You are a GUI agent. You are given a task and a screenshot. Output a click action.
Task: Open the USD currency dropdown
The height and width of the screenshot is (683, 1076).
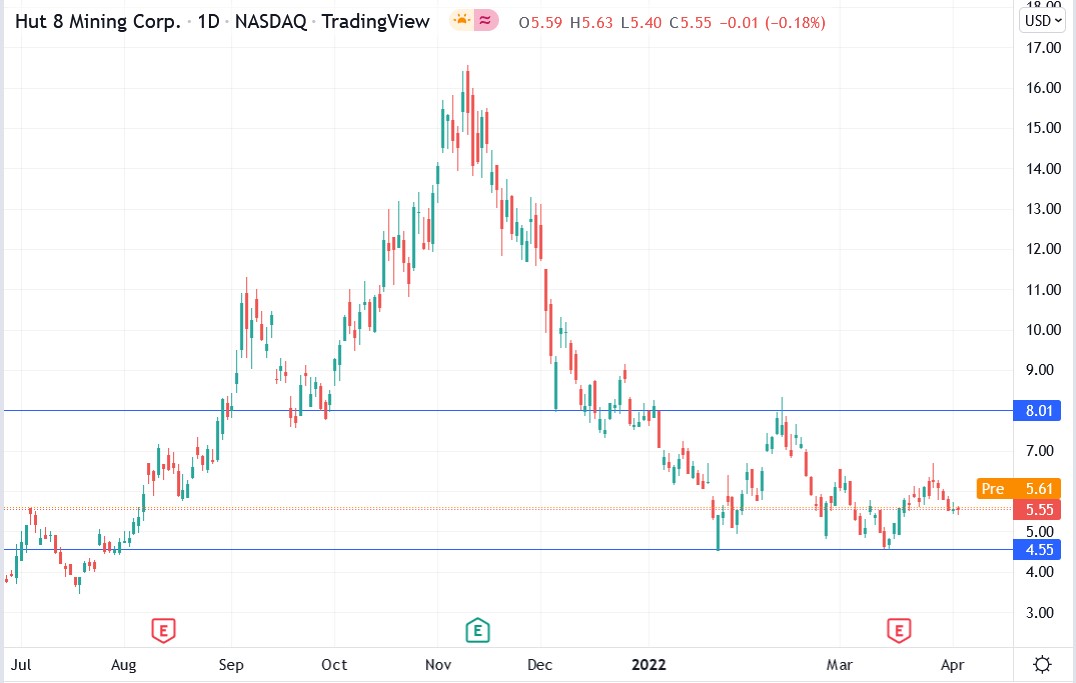1043,21
